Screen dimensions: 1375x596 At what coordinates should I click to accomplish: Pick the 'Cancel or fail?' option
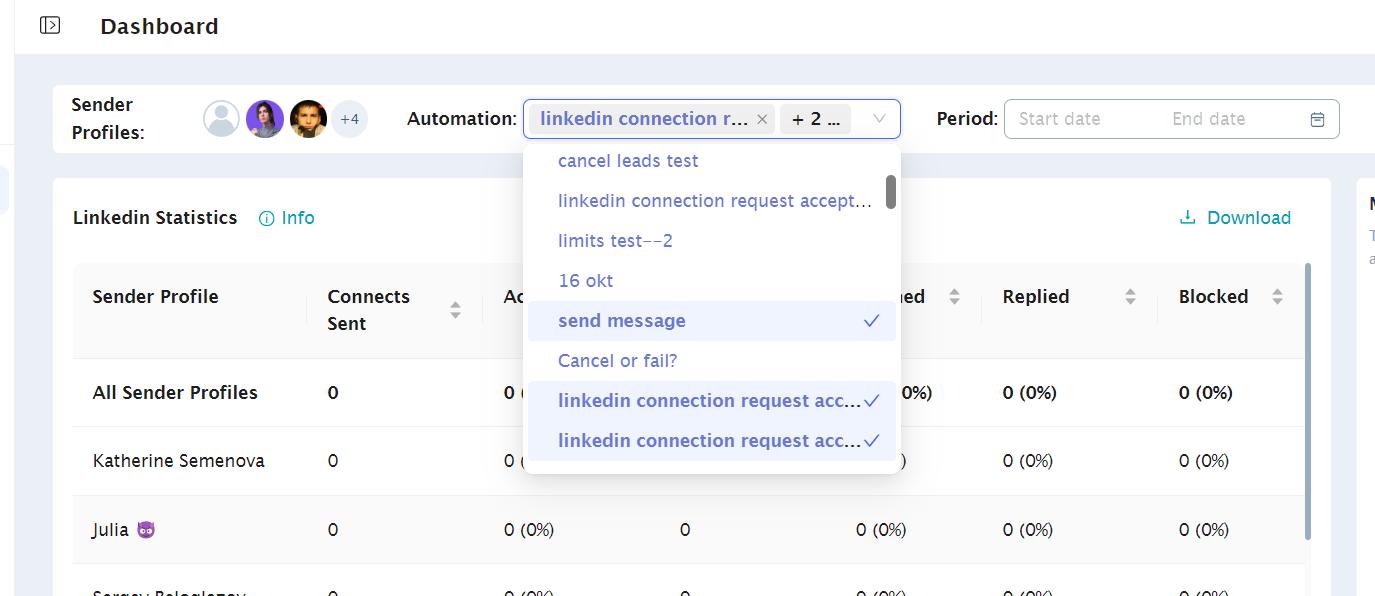tap(617, 361)
